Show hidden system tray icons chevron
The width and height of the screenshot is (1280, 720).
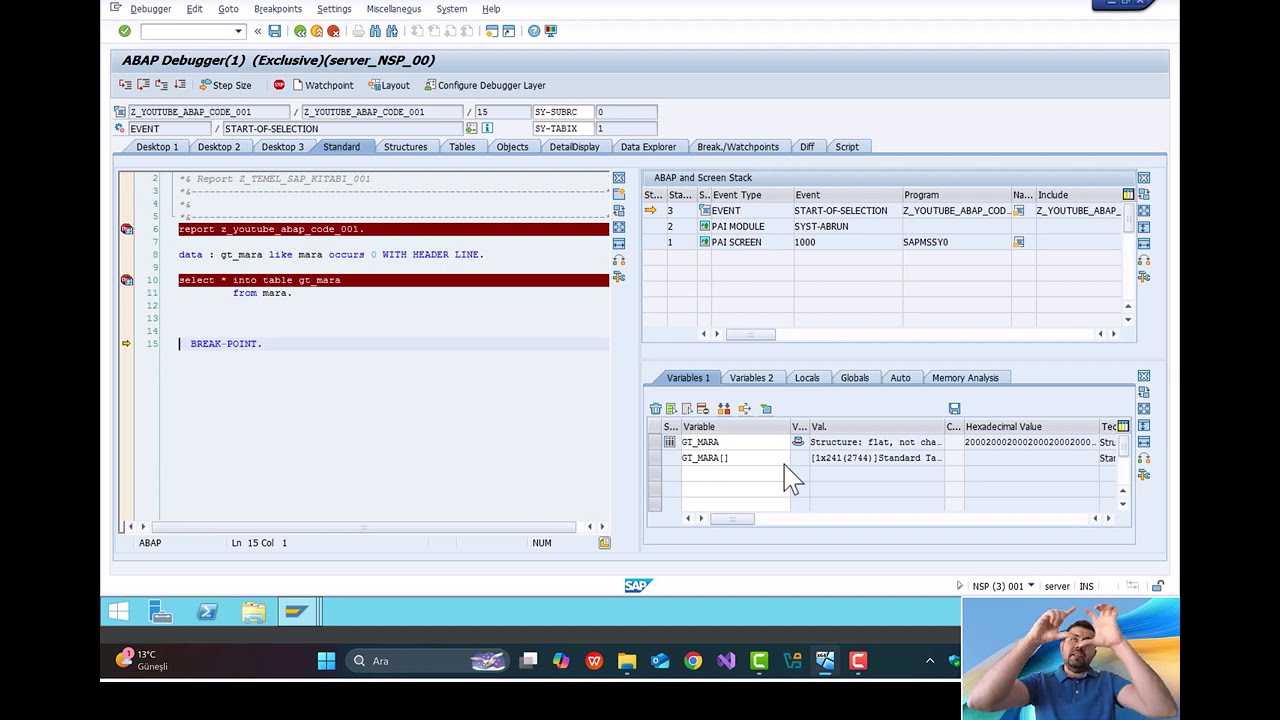pyautogui.click(x=929, y=661)
